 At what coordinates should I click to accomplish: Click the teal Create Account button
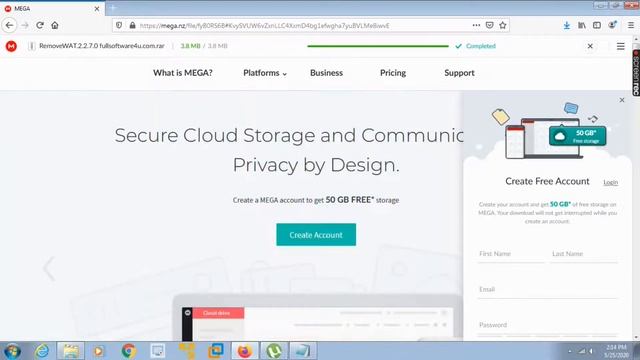[x=316, y=235]
